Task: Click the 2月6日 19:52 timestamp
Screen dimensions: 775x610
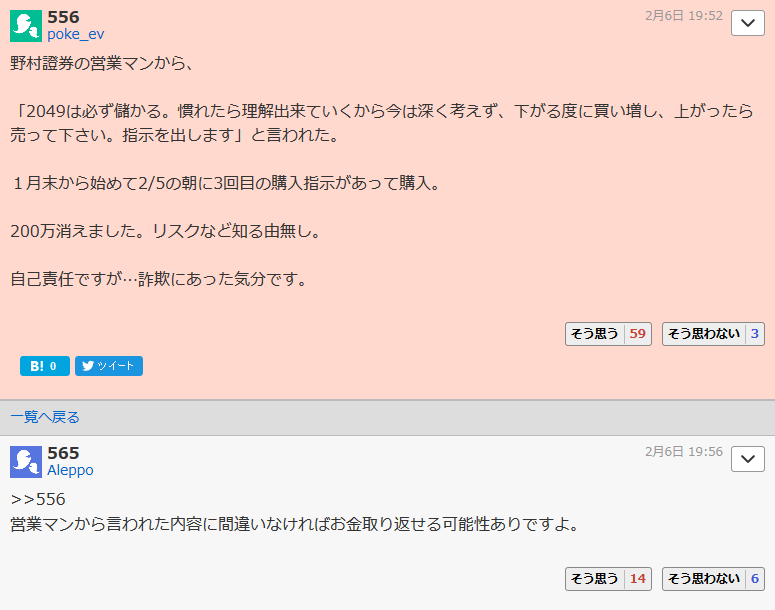Action: (x=684, y=16)
